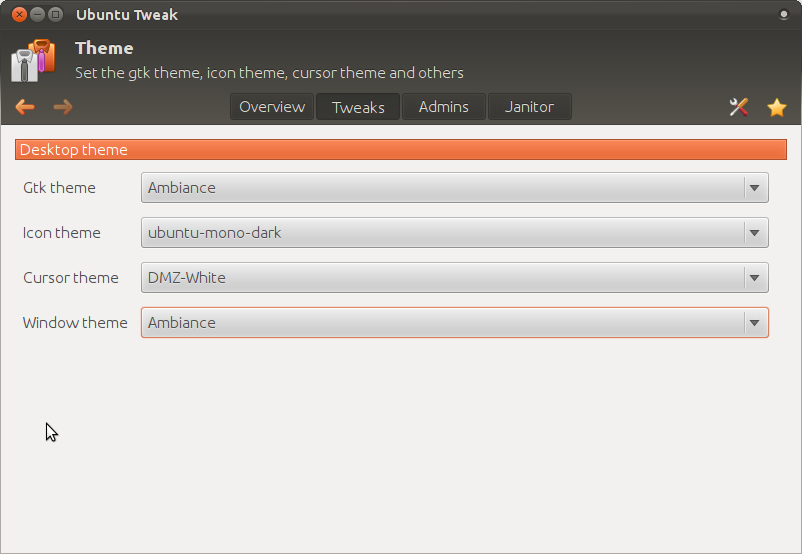Click the Theme heading text
The height and width of the screenshot is (554, 802).
point(104,48)
